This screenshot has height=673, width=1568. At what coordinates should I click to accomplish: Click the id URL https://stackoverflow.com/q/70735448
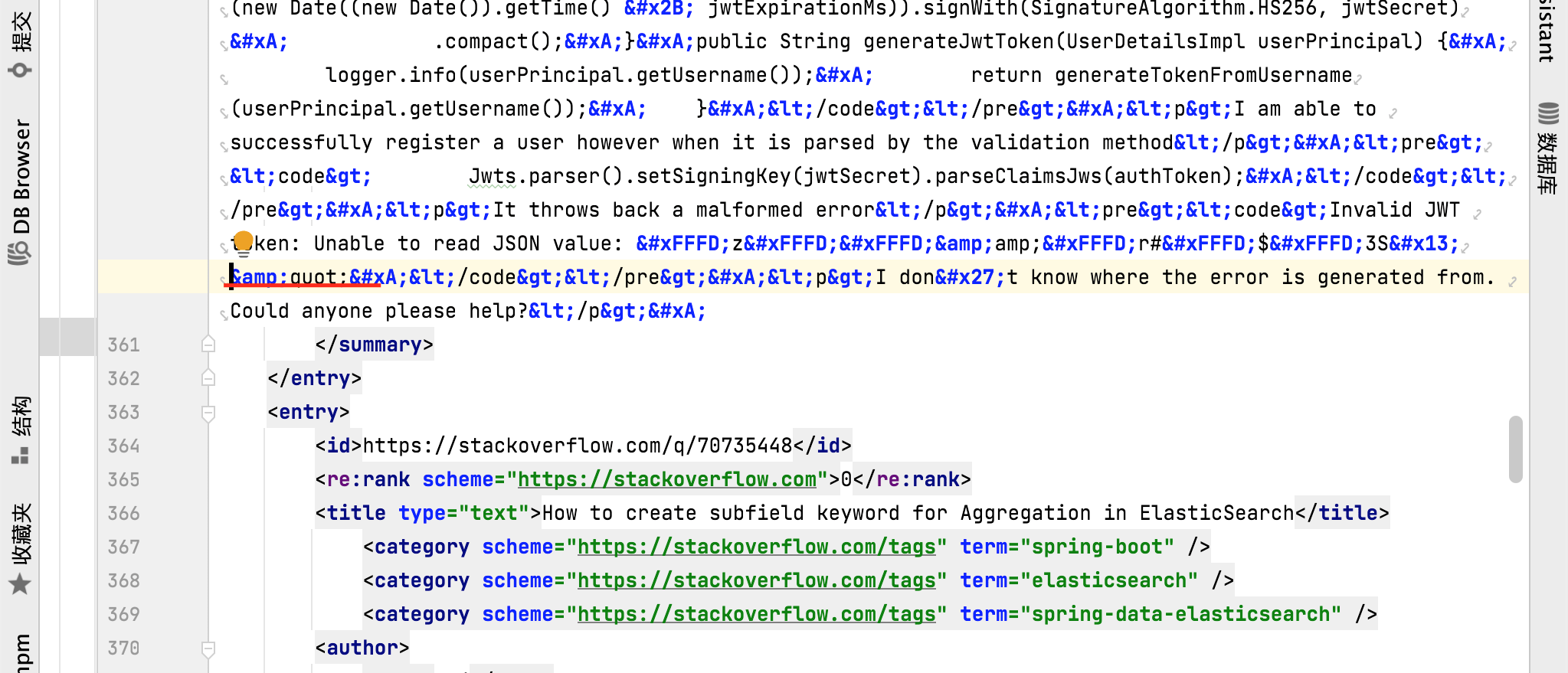point(578,446)
